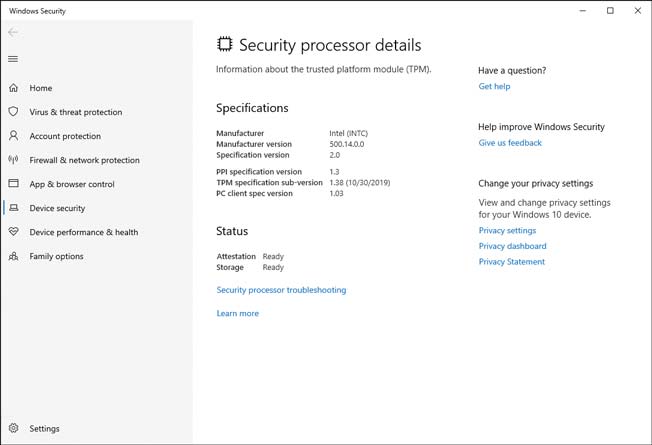Viewport: 652px width, 445px height.
Task: Open the Privacy dashboard link
Action: 512,246
